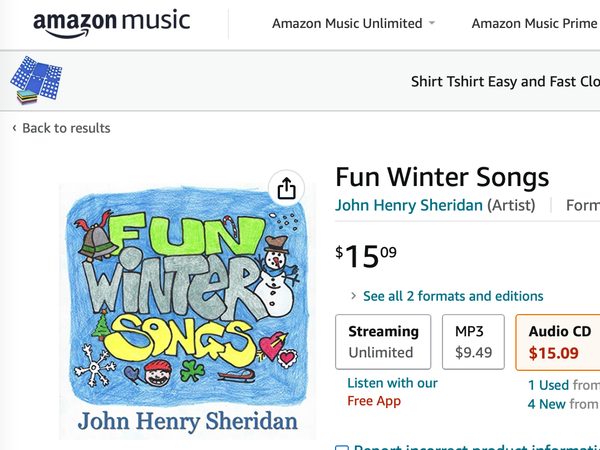Viewport: 600px width, 450px height.
Task: Click the Fun Winter Songs album cover
Action: click(188, 311)
